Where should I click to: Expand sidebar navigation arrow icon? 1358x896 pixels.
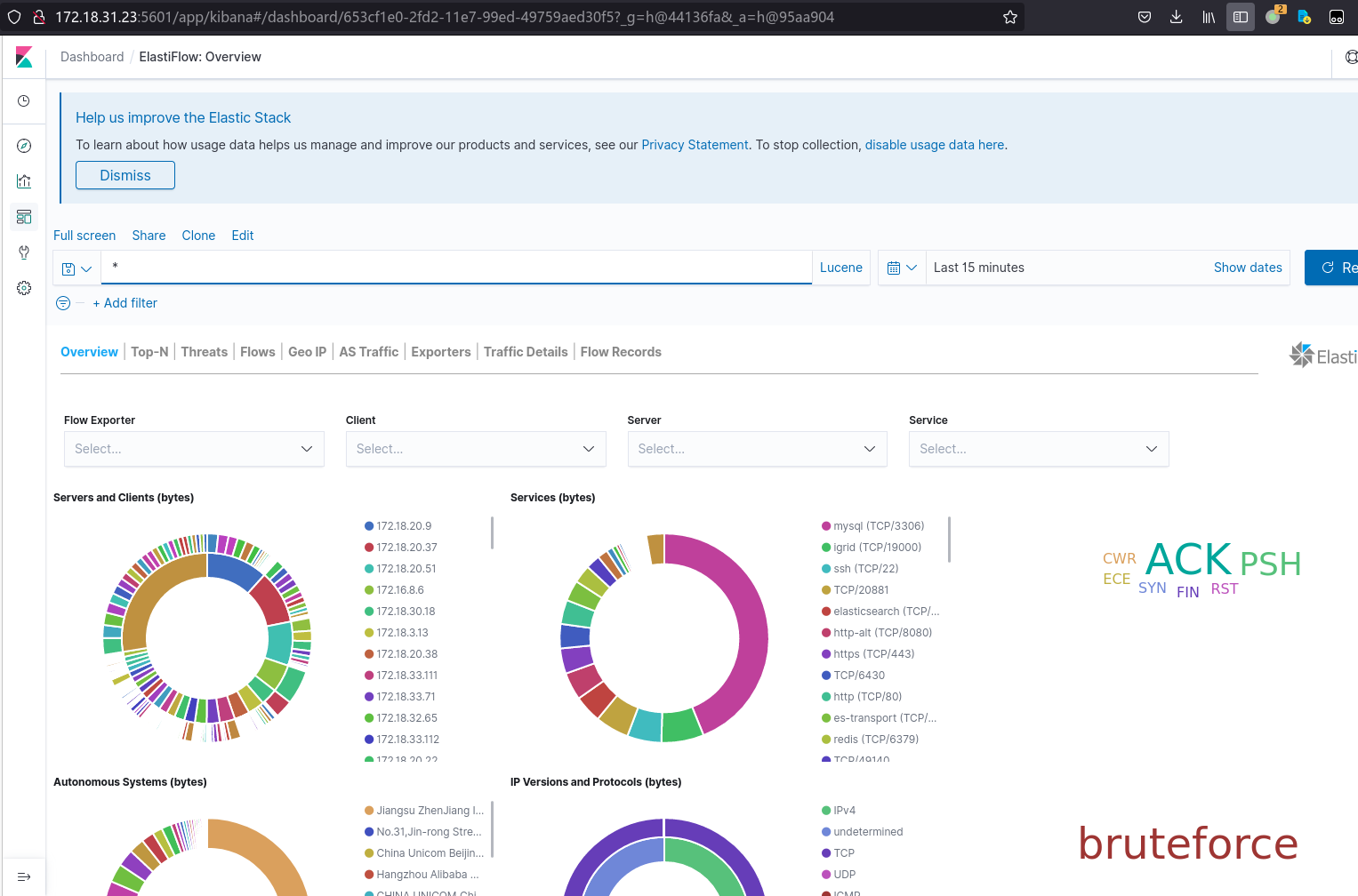[24, 877]
